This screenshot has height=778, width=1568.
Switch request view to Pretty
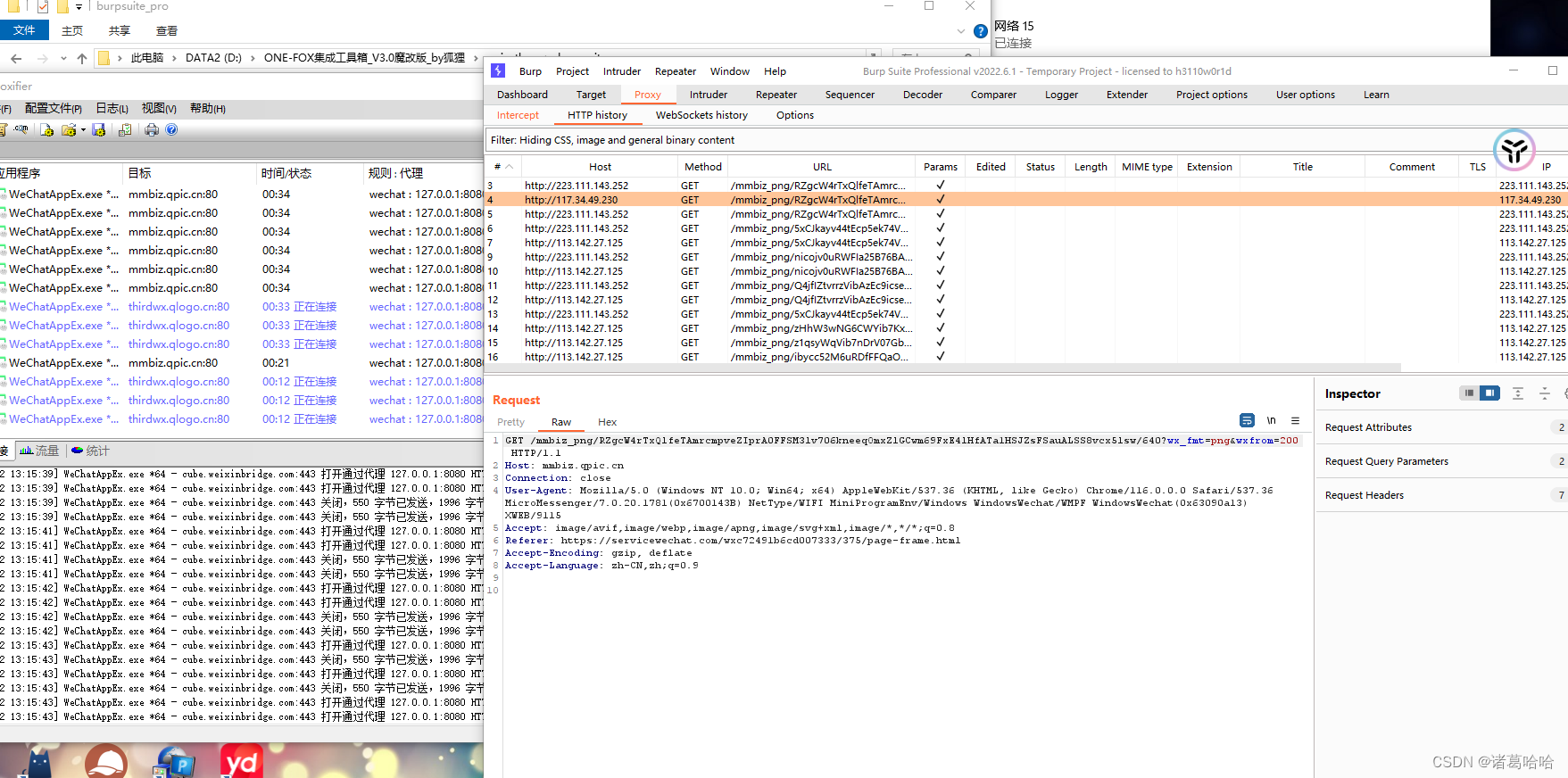pos(511,422)
